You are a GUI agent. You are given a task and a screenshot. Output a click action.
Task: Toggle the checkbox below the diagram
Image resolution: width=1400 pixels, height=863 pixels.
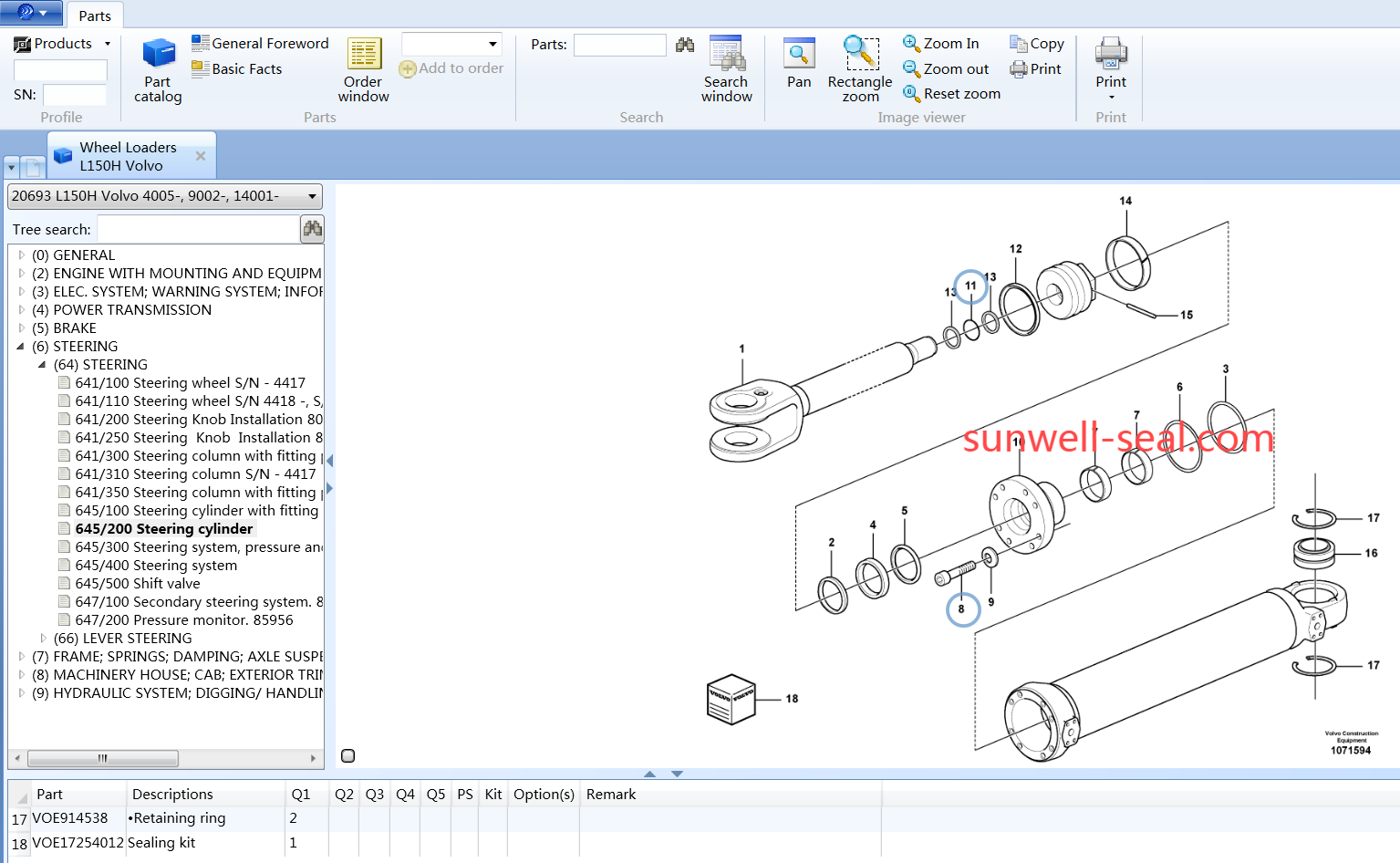click(347, 755)
